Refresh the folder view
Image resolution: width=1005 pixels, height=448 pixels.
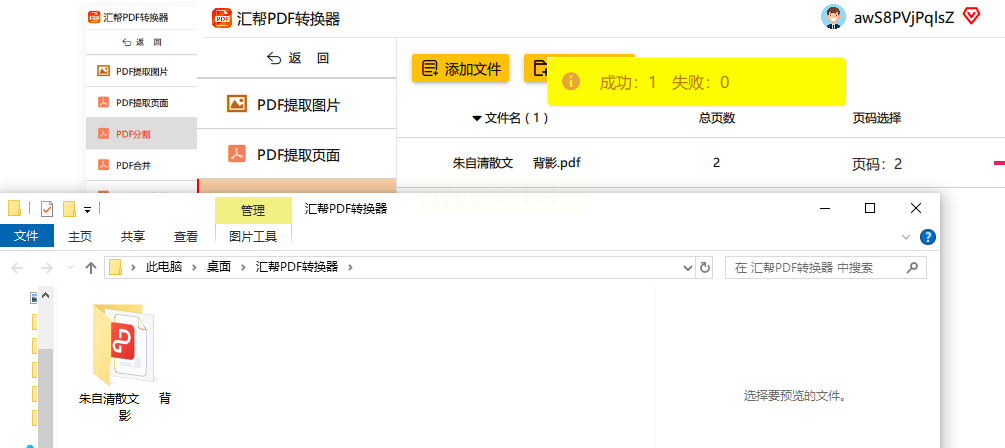(704, 268)
